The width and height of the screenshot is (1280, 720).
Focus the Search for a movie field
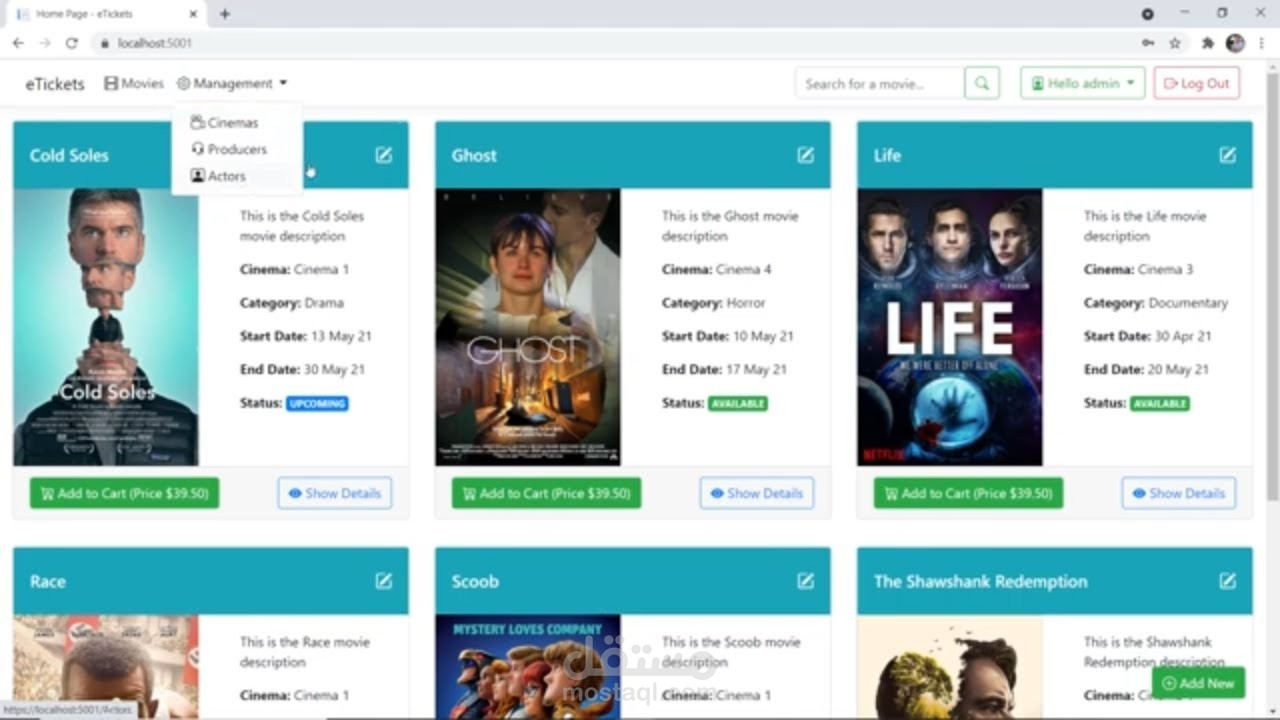[880, 83]
